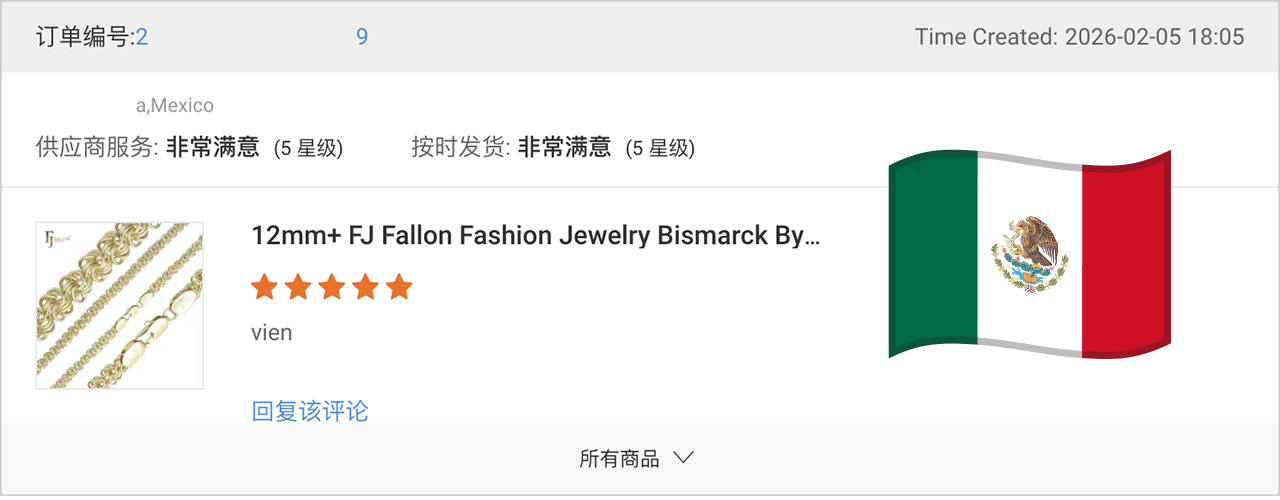
Task: Open order number link starting with 2
Action: tap(142, 37)
